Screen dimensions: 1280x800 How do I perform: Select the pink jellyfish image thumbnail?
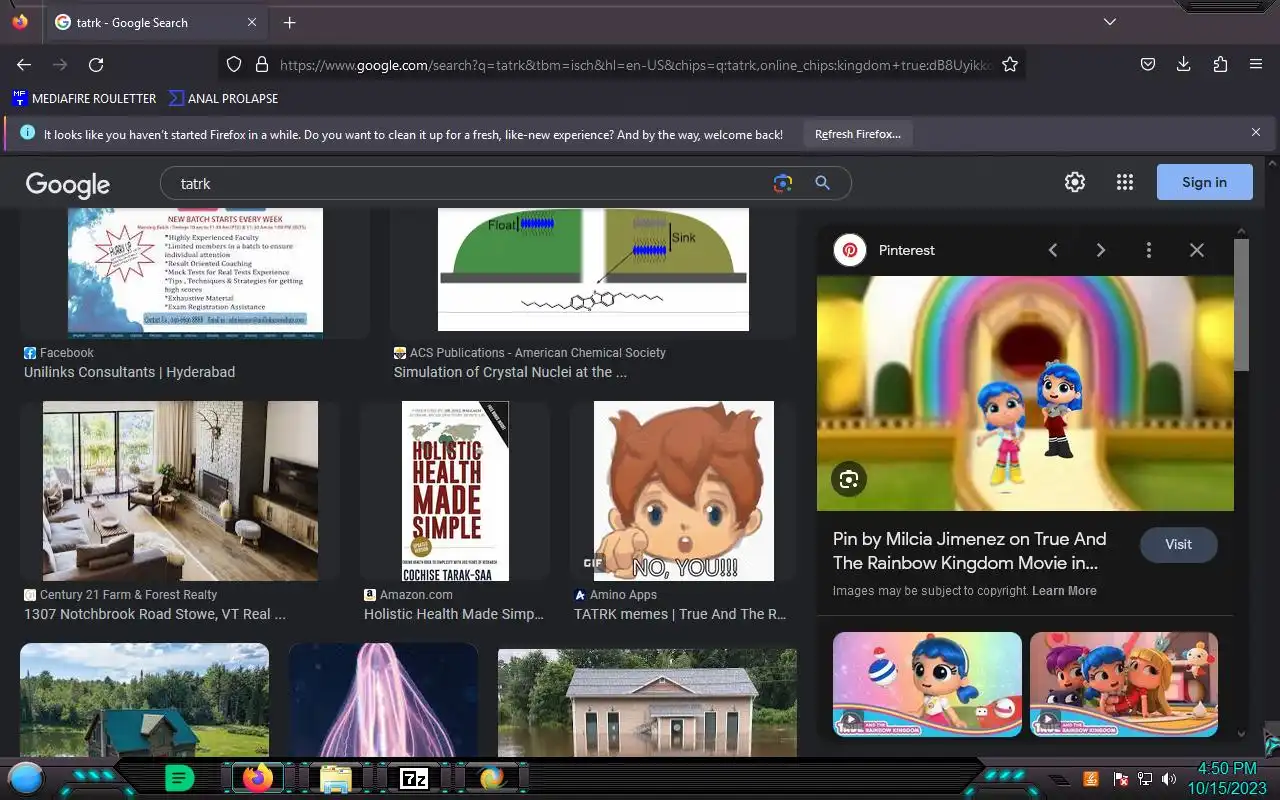(383, 699)
